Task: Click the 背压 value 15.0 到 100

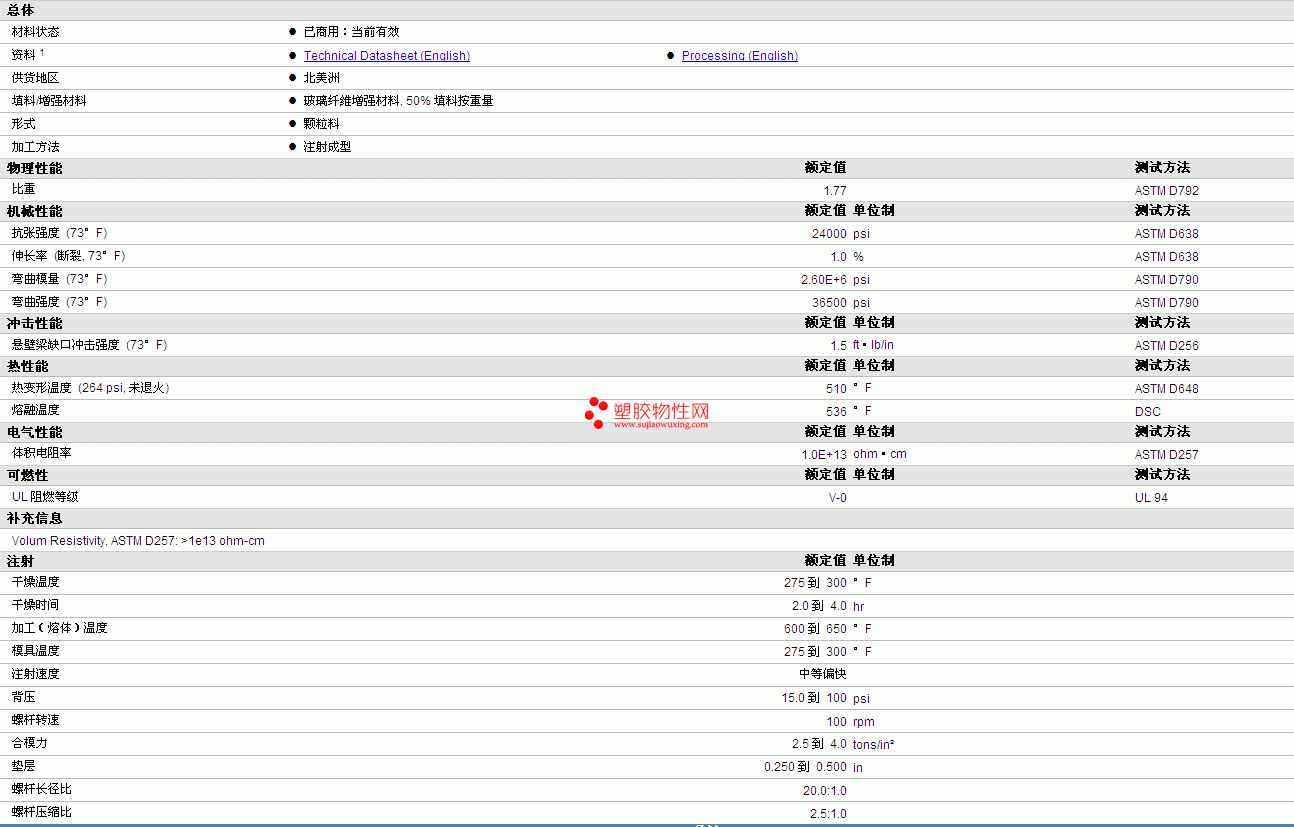Action: tap(814, 698)
